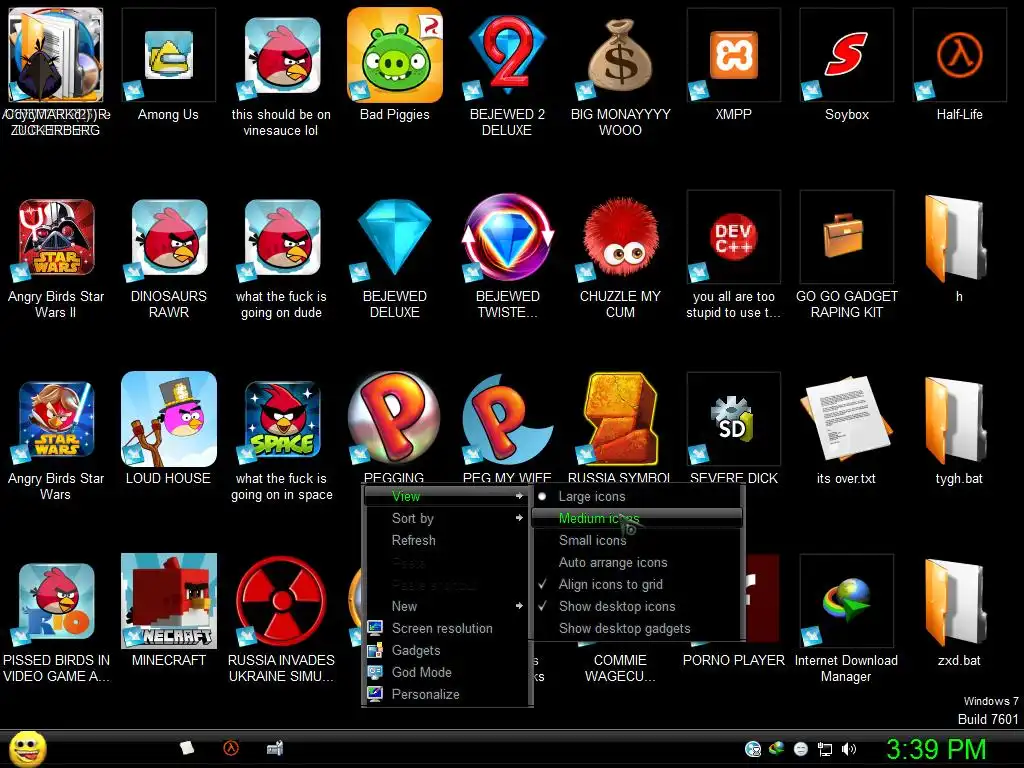Select the Angry Birds Star Wars II icon
Viewport: 1024px width, 768px height.
coord(56,237)
